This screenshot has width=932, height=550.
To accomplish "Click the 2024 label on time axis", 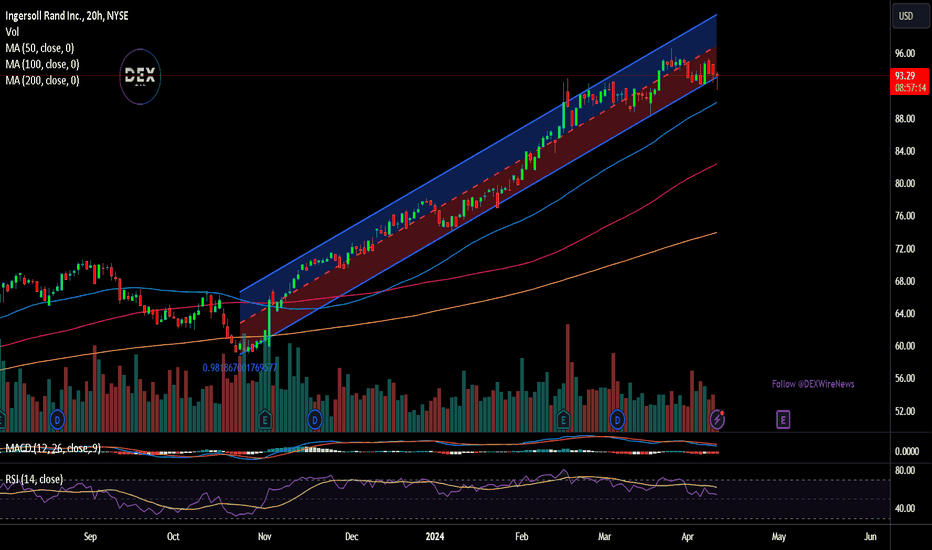I will (x=434, y=536).
